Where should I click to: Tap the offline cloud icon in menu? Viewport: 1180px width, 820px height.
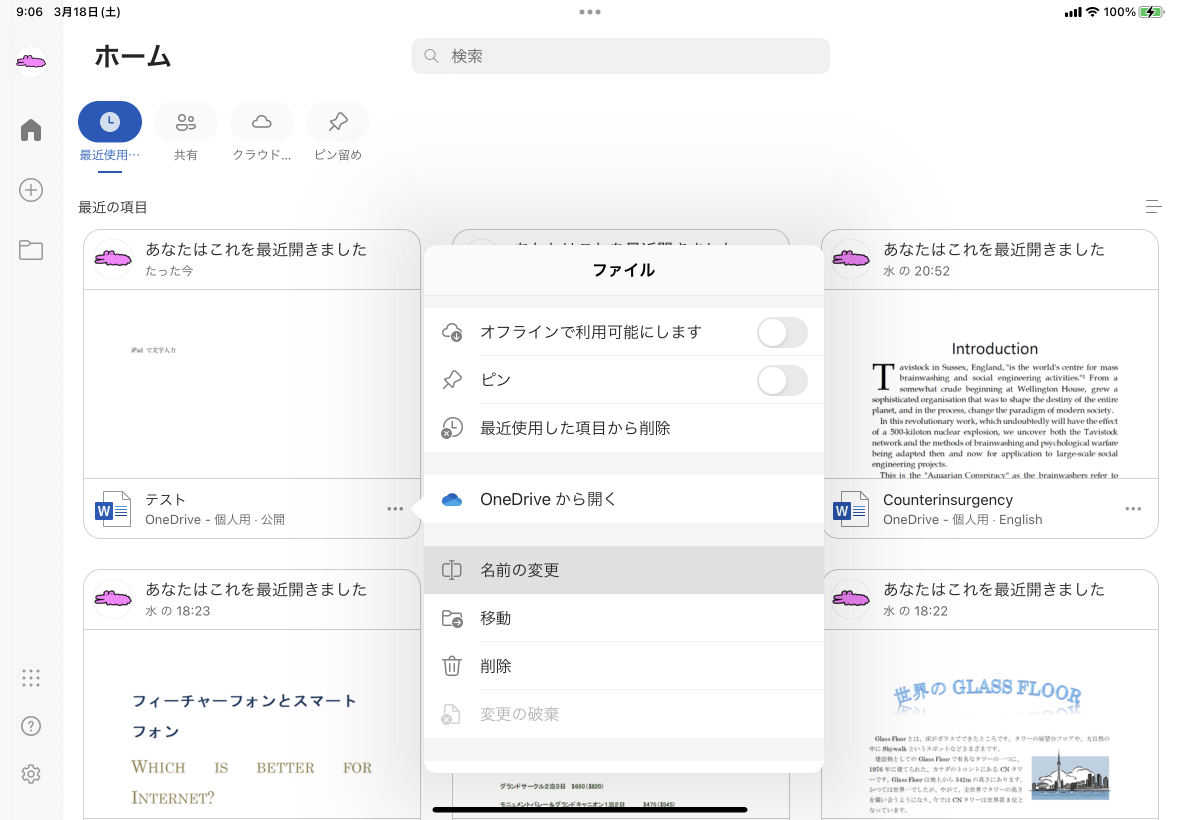(x=452, y=332)
